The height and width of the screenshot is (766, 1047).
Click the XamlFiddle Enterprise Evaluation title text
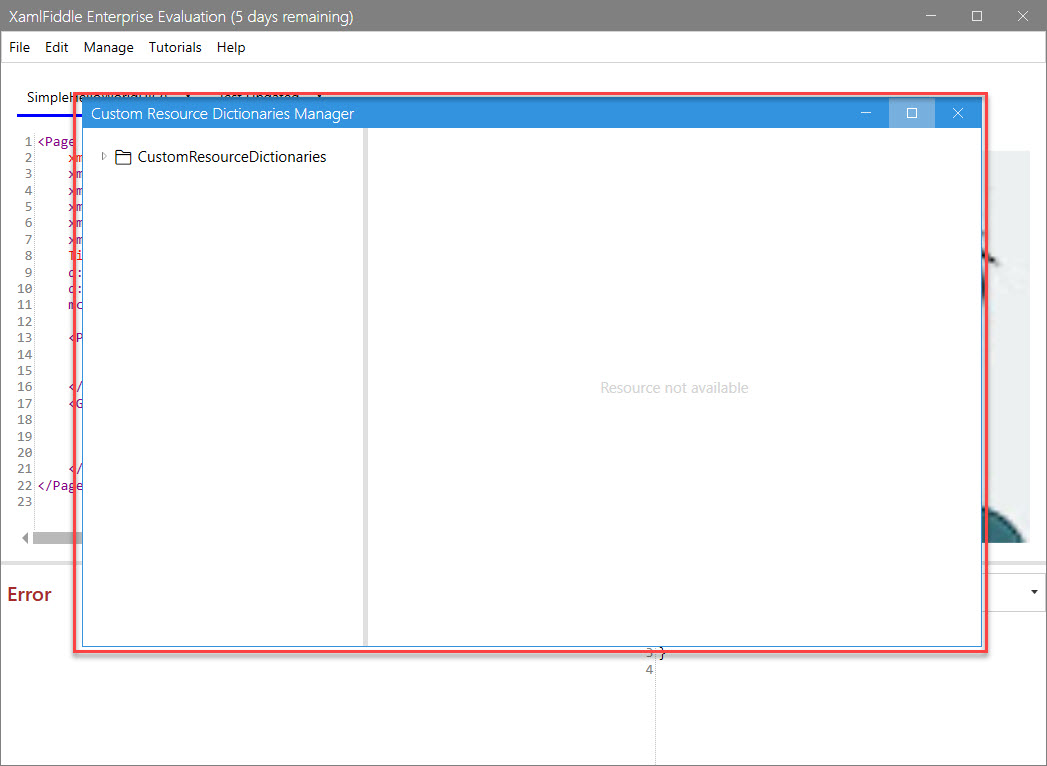181,17
